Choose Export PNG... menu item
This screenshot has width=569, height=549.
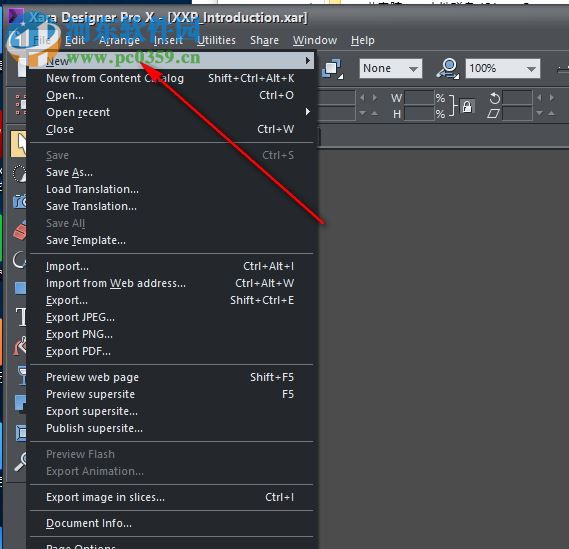tap(171, 334)
